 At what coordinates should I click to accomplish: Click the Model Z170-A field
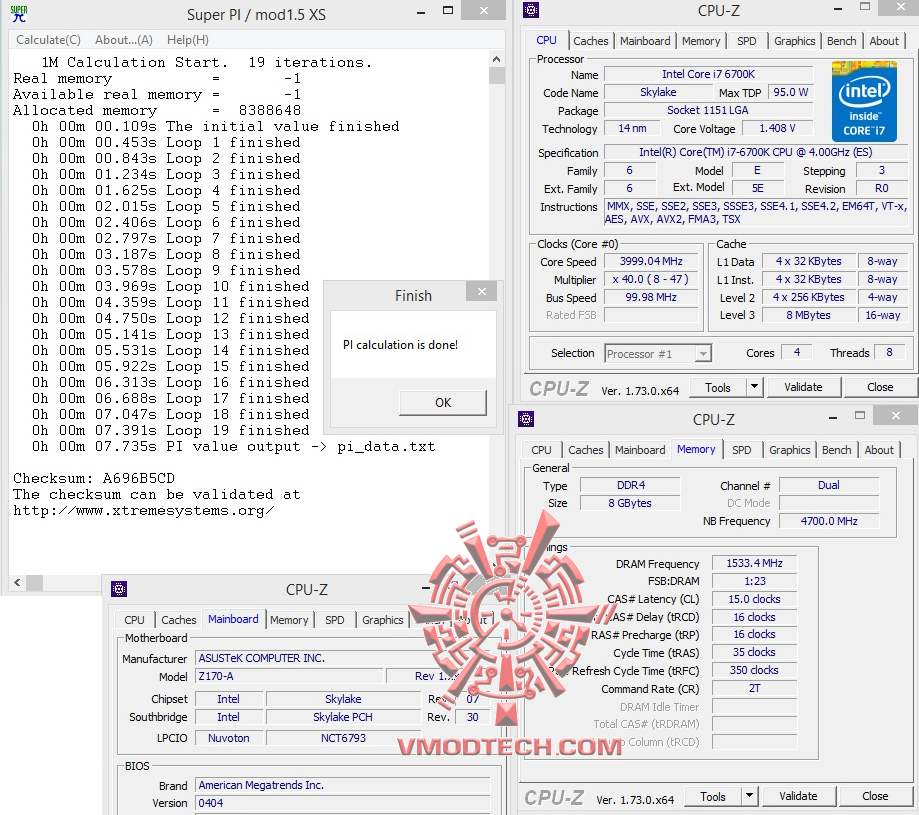[x=290, y=676]
